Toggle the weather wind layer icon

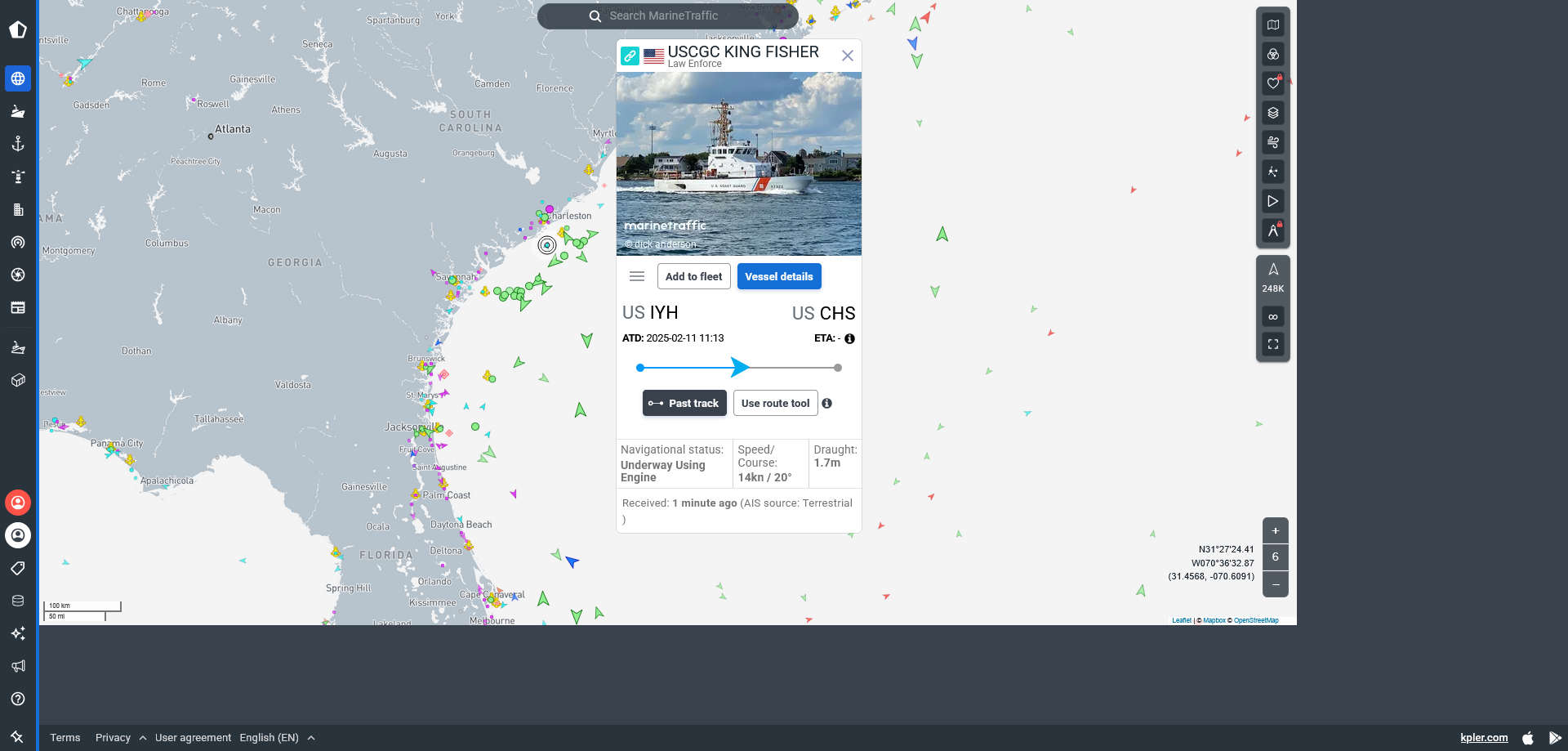[x=1273, y=142]
